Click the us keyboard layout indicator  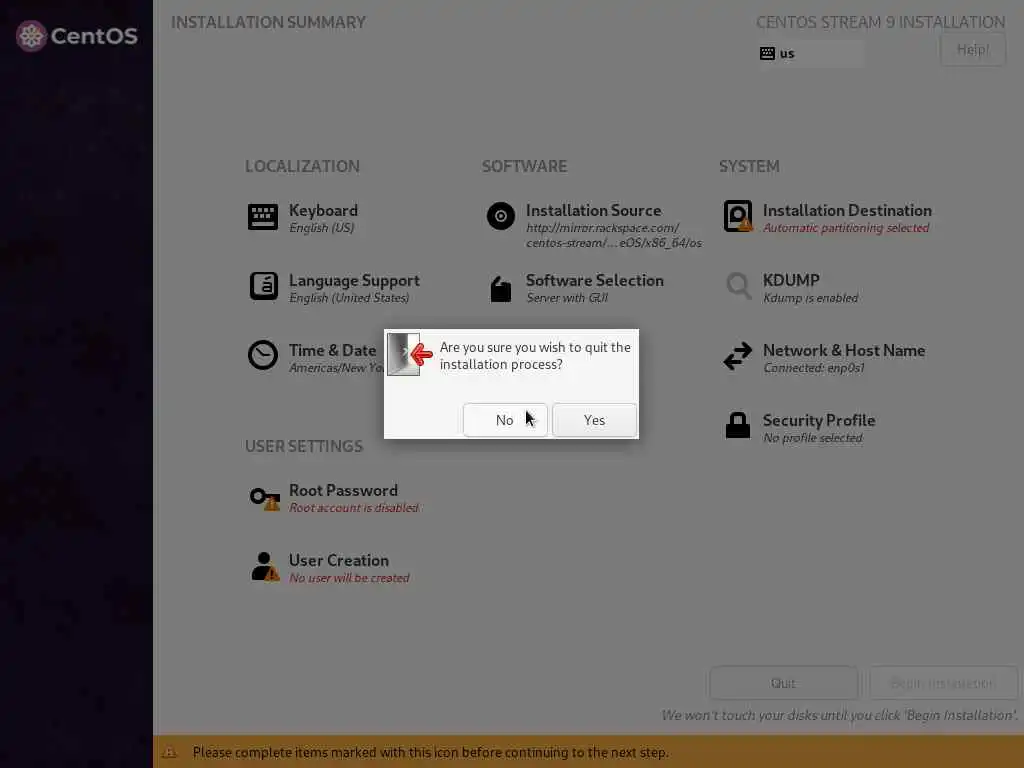(811, 54)
